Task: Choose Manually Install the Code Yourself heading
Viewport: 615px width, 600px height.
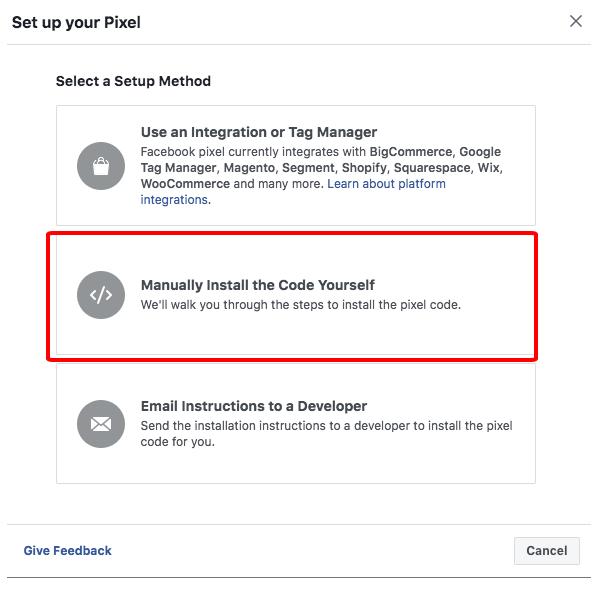Action: tap(258, 285)
